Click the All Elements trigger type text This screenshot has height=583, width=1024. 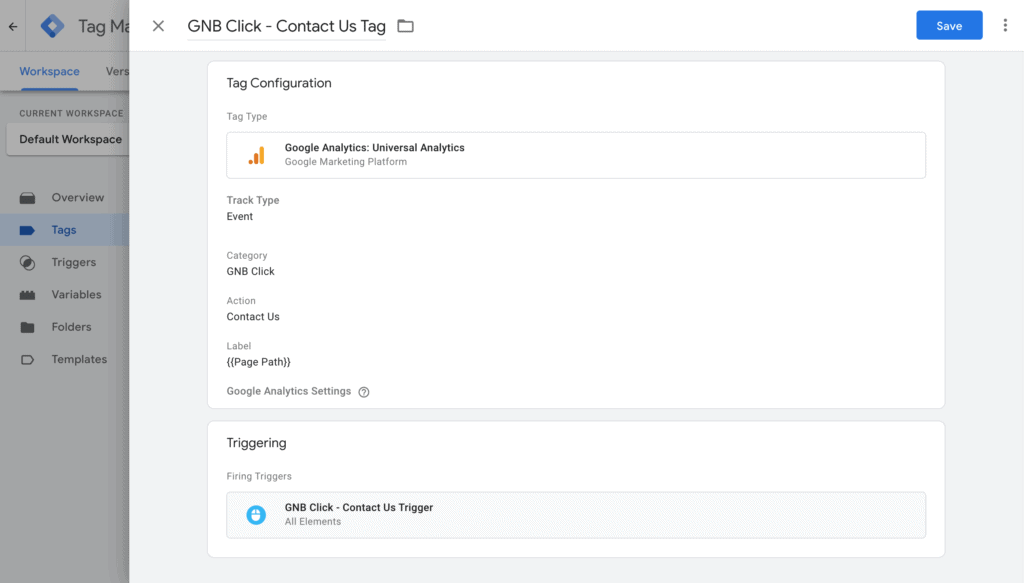[x=313, y=522]
